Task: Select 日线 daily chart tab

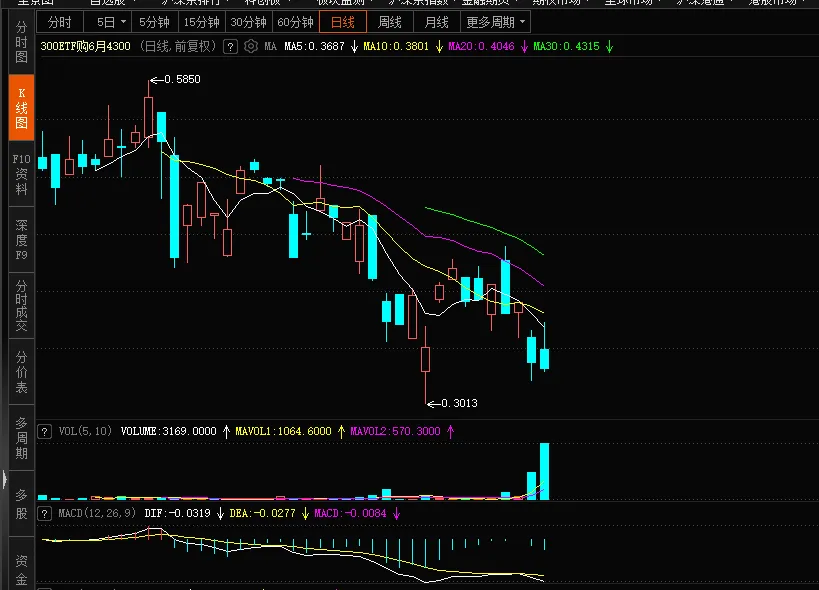Action: [x=343, y=22]
